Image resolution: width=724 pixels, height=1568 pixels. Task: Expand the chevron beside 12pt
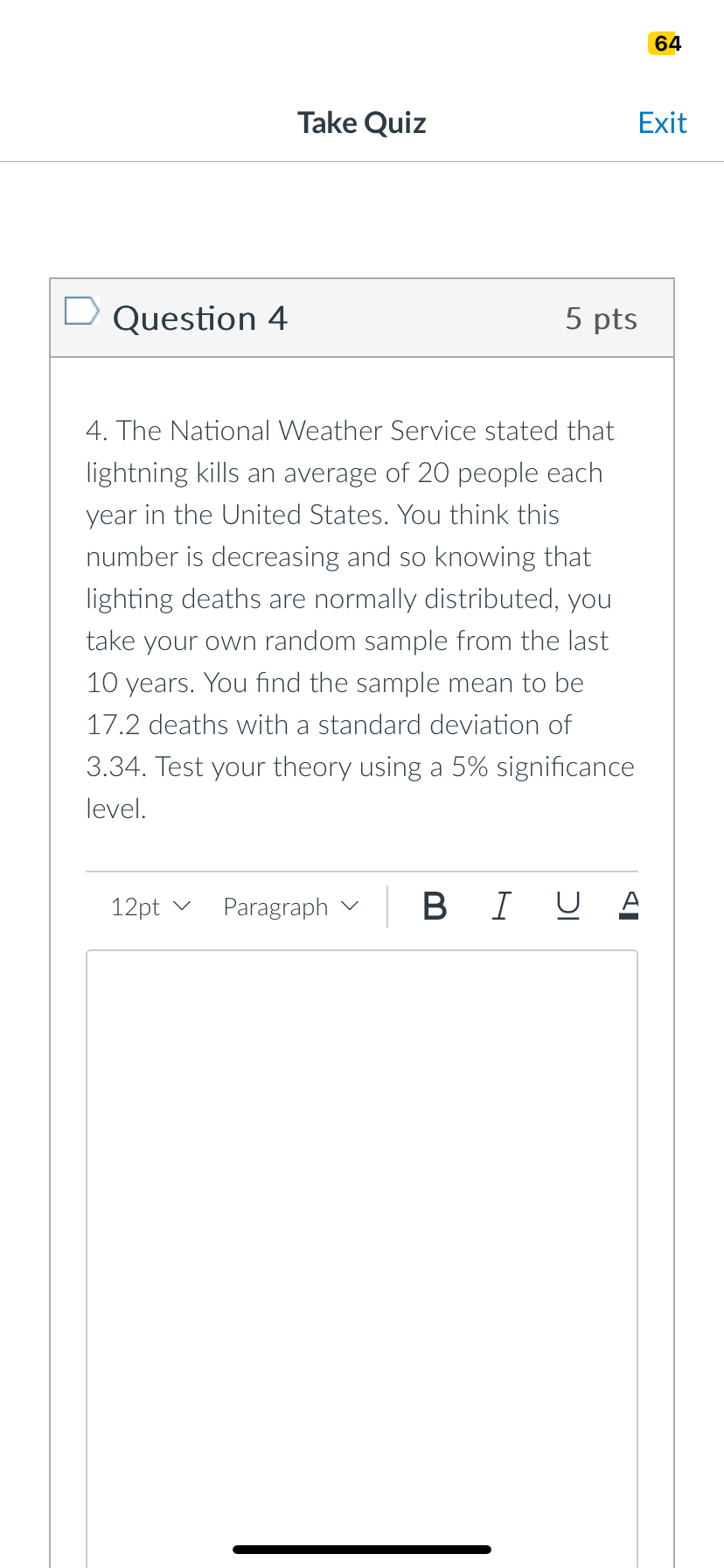click(183, 907)
